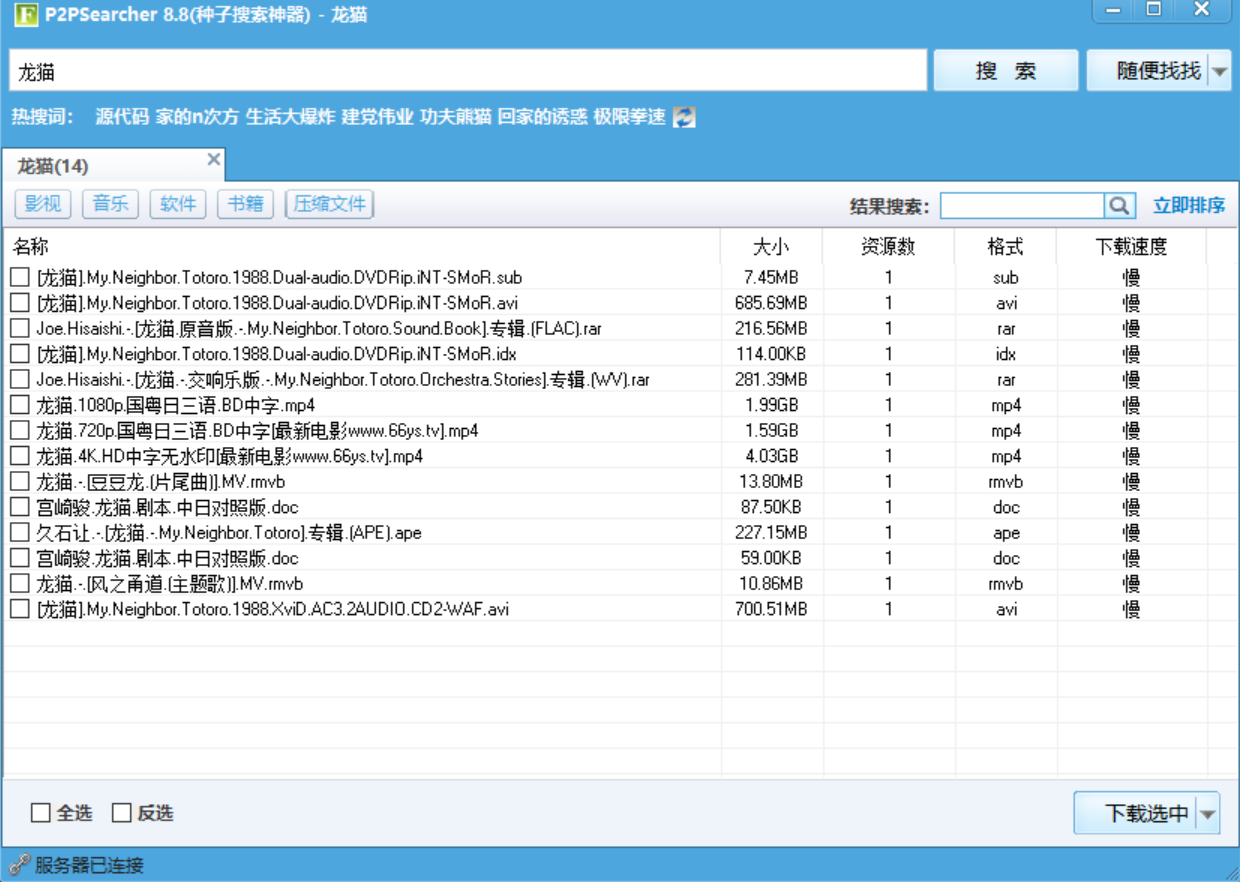
Task: Click size cell 4.03GB
Action: point(771,456)
